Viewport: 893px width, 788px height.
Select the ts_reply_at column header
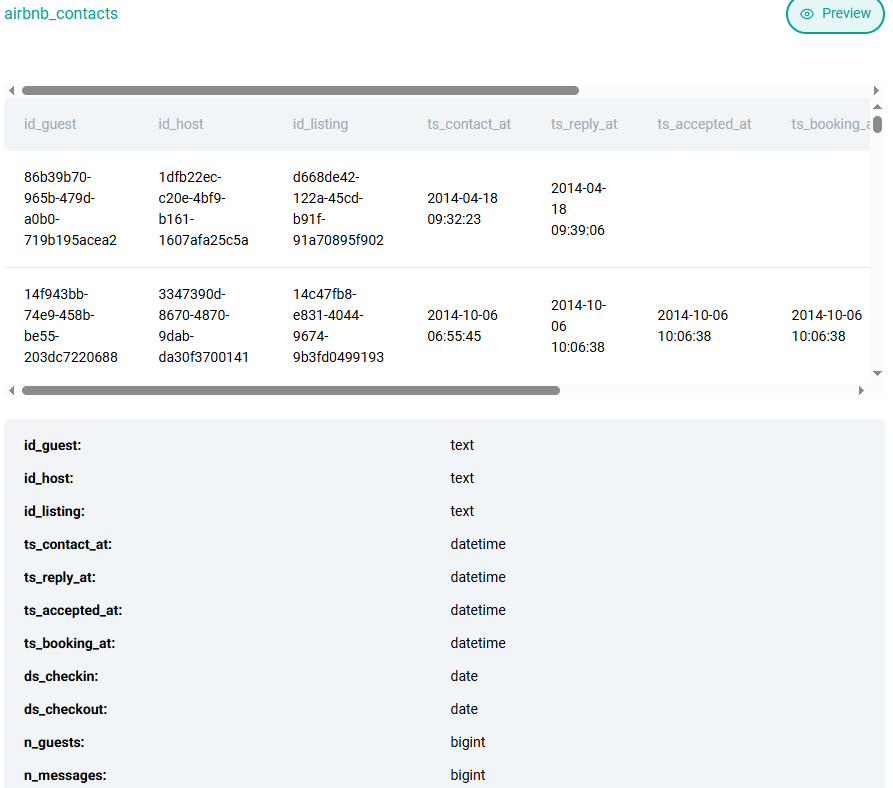(x=584, y=124)
